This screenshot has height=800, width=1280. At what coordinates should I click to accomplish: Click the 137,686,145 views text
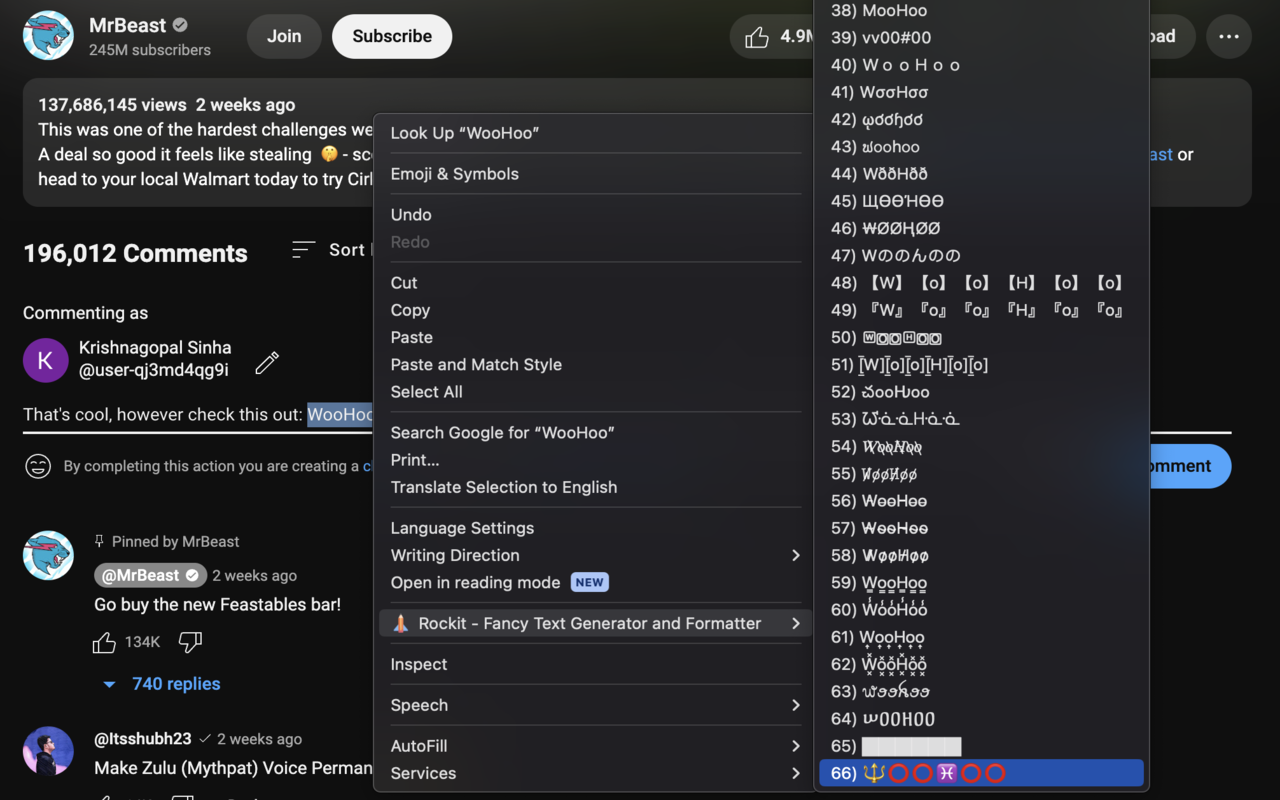point(112,105)
